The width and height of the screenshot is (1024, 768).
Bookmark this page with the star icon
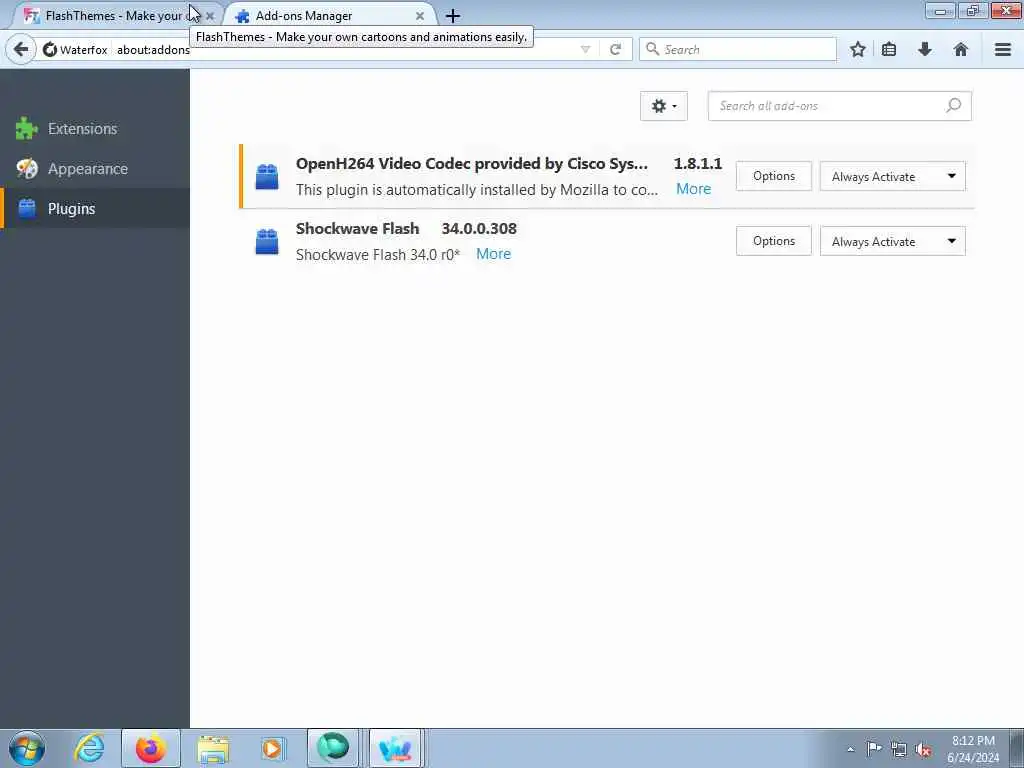(x=857, y=50)
